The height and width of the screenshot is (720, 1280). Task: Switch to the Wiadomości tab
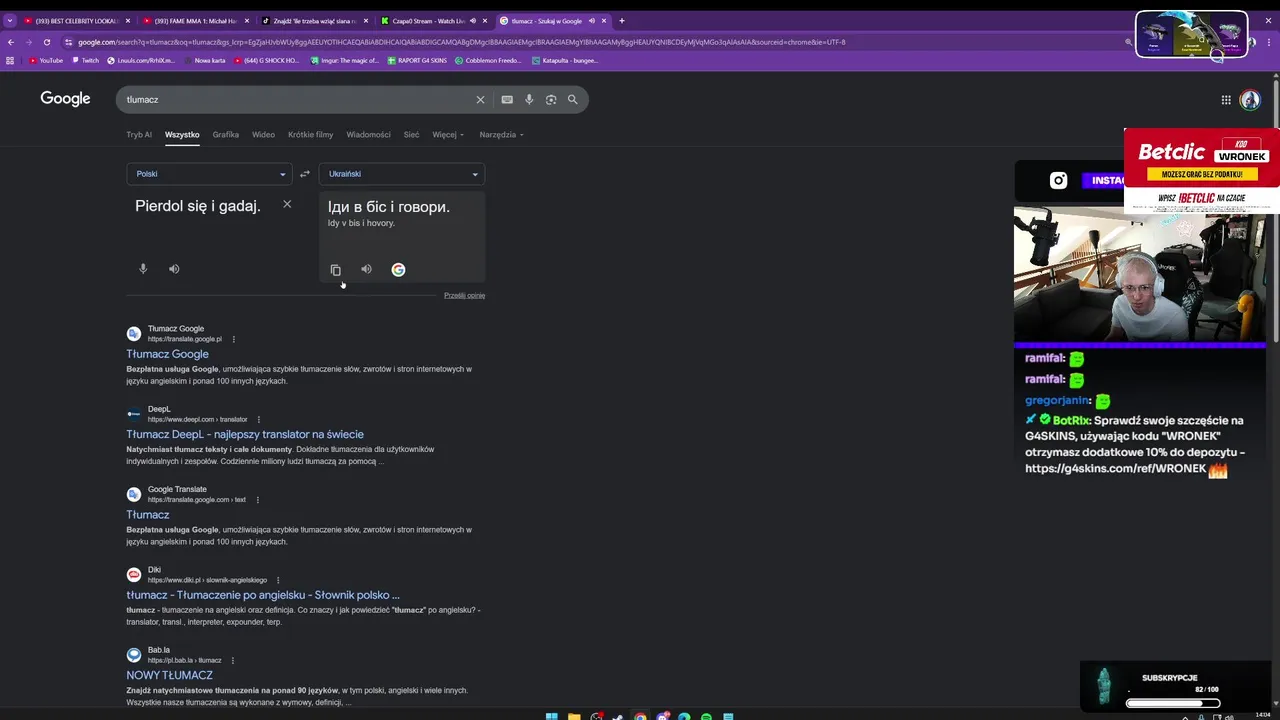(368, 135)
